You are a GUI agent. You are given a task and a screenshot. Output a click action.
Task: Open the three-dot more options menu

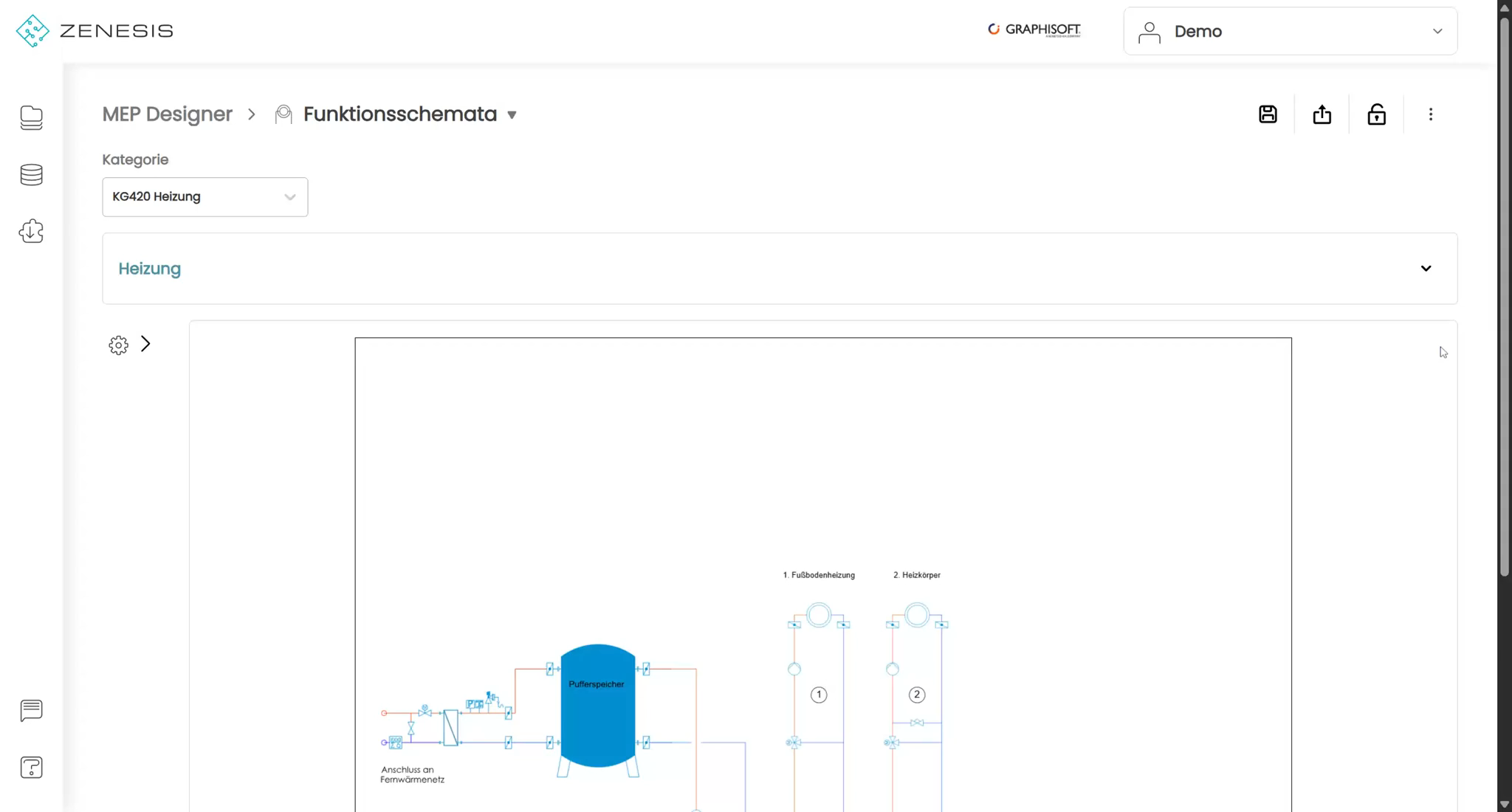tap(1430, 114)
